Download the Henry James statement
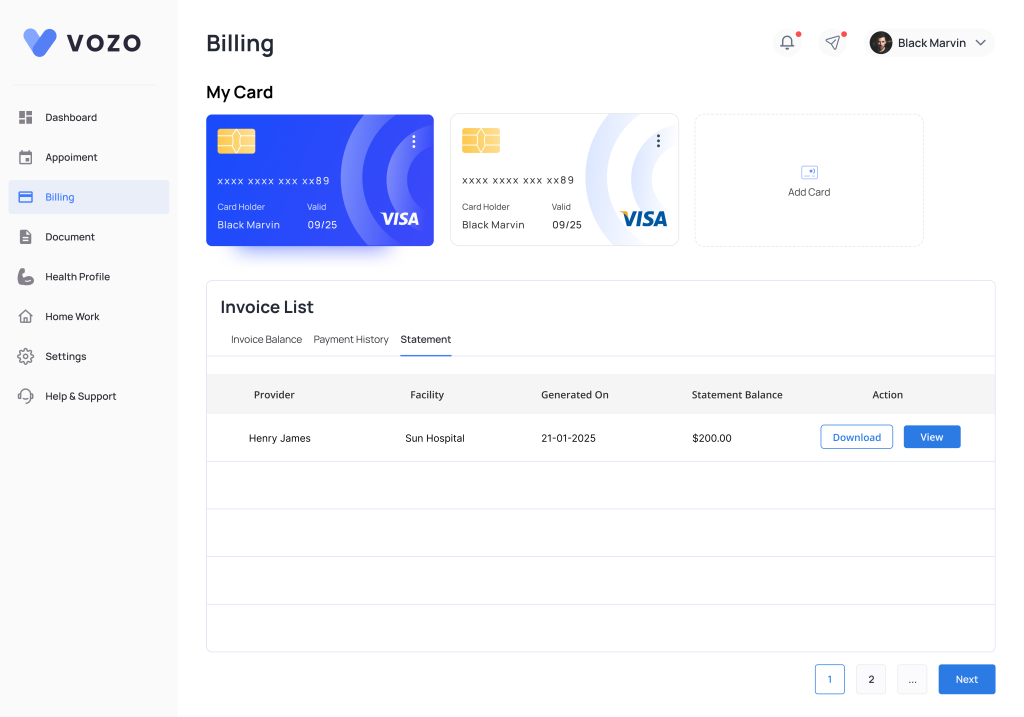This screenshot has width=1024, height=717. click(x=856, y=438)
